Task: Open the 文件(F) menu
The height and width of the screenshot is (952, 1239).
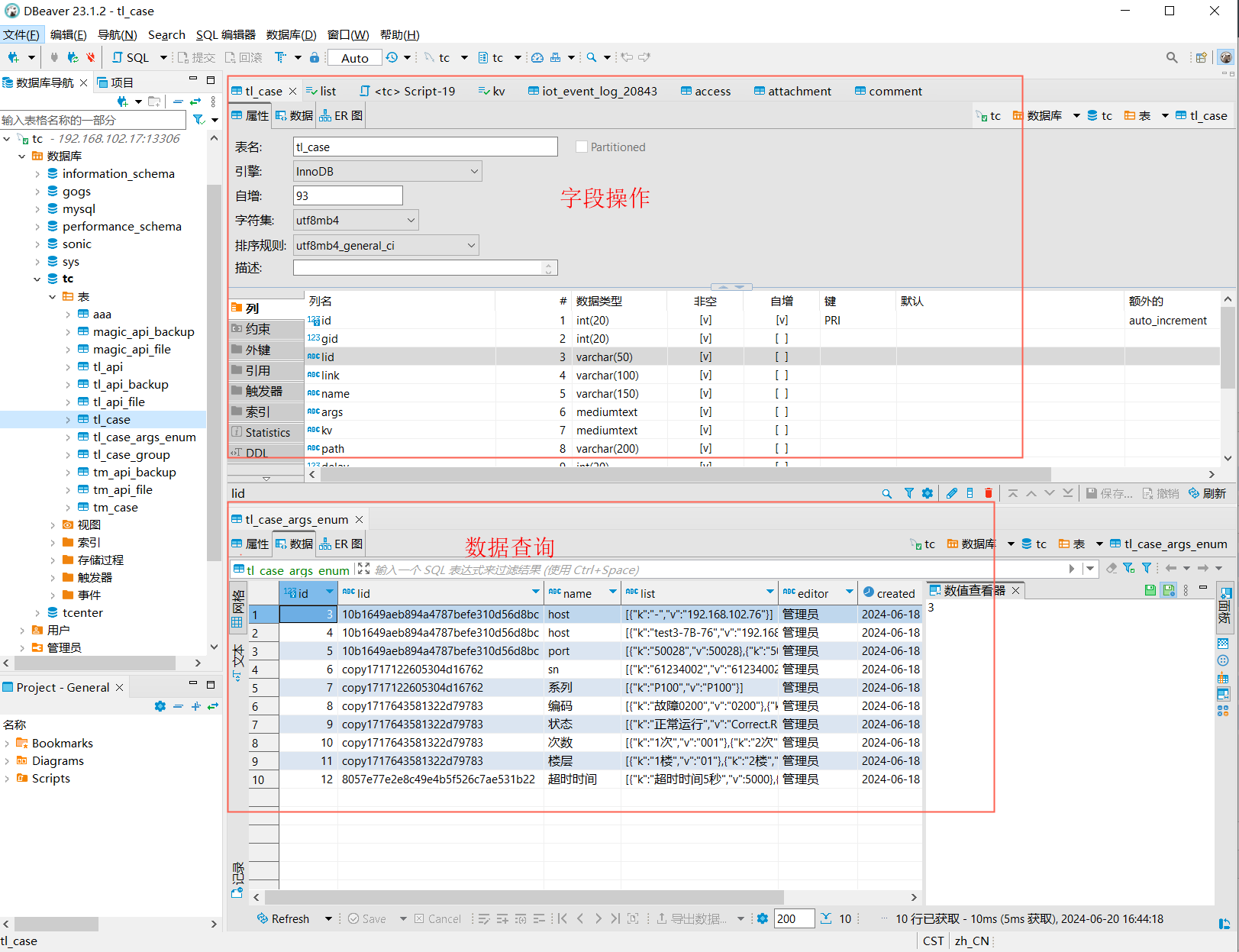Action: 21,34
